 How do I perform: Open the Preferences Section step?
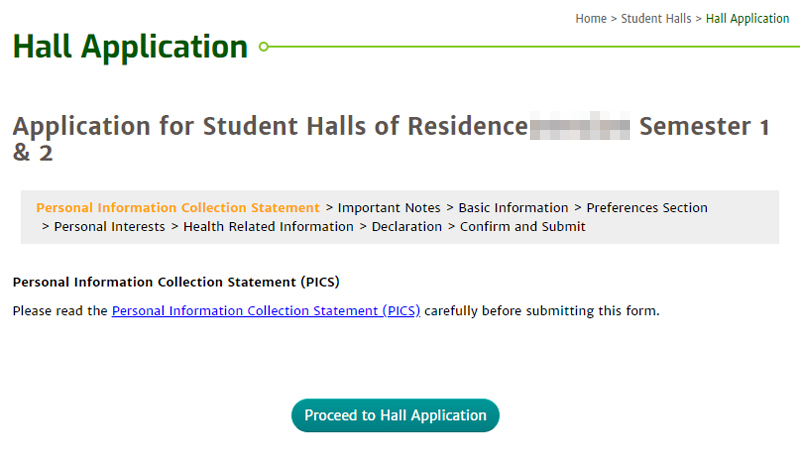click(647, 208)
